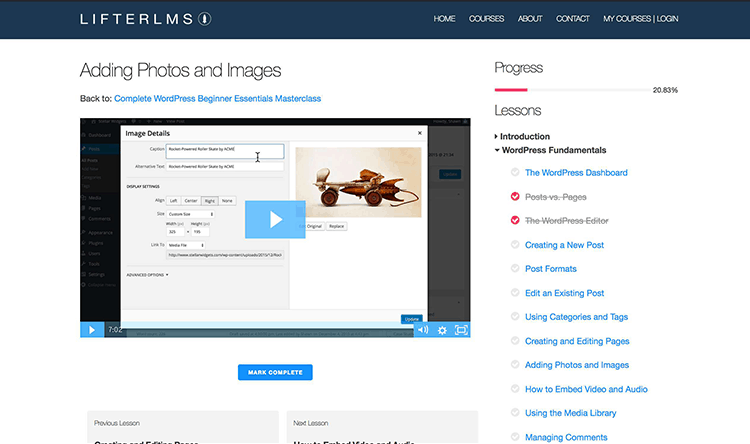Screen dimensions: 750x444
Task: Click the small play icon in the video control bar
Action: pos(92,330)
